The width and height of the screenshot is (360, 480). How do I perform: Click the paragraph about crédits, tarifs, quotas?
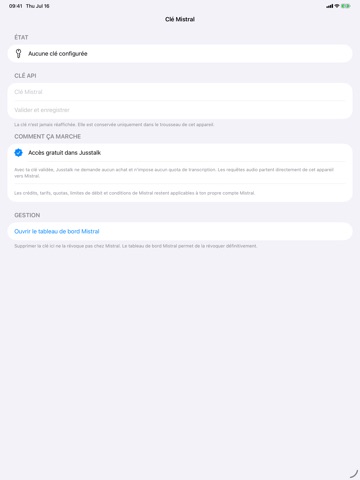(135, 193)
